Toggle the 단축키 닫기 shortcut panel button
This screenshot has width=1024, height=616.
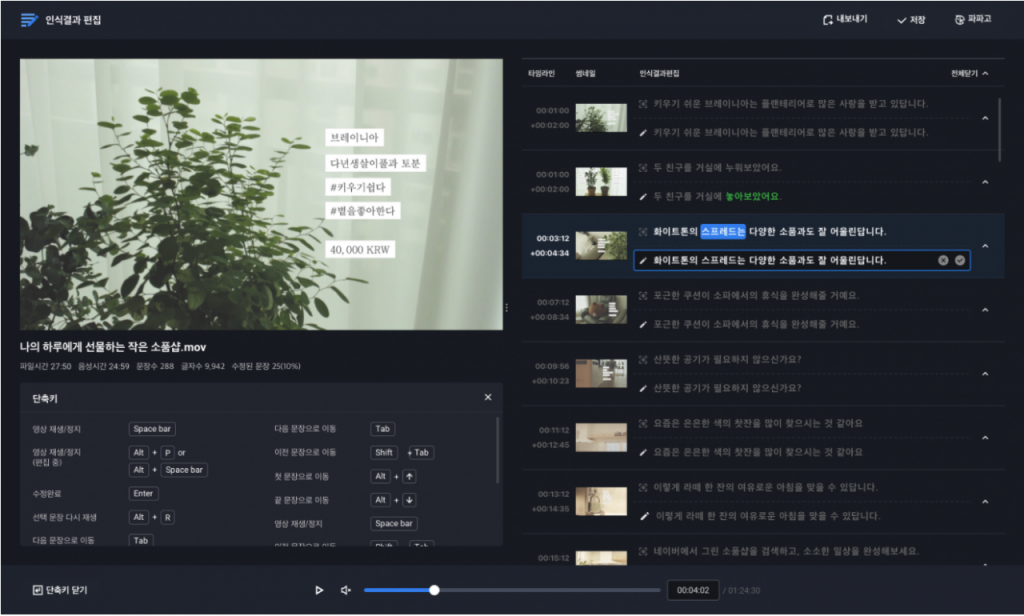tap(60, 590)
